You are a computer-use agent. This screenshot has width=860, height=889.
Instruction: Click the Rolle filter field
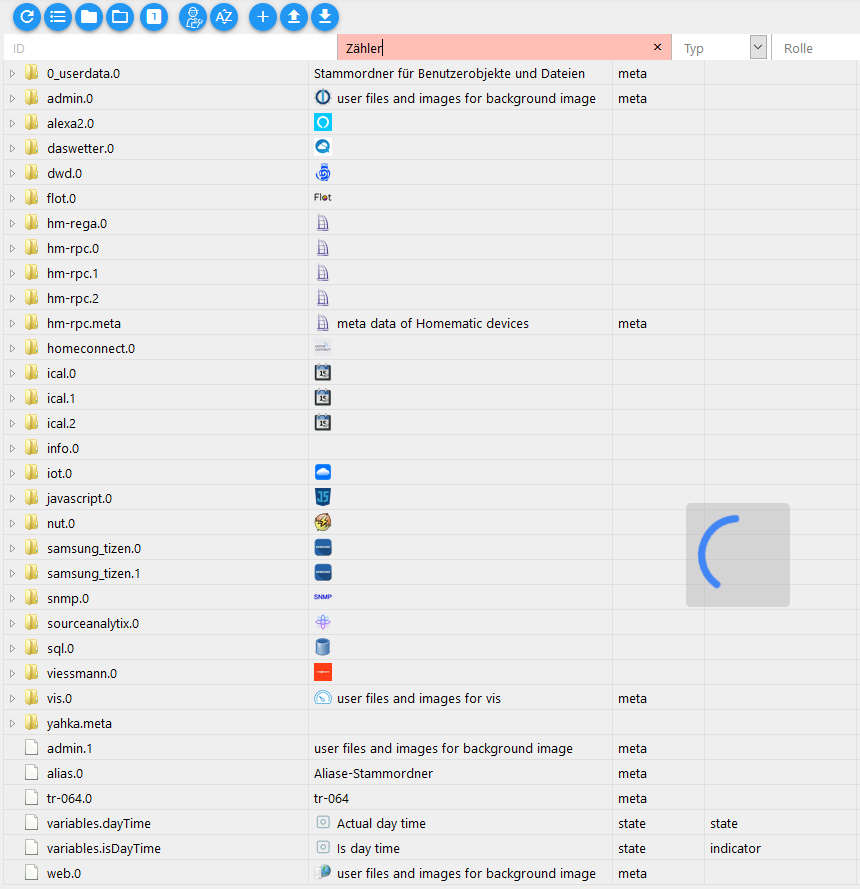pos(815,48)
